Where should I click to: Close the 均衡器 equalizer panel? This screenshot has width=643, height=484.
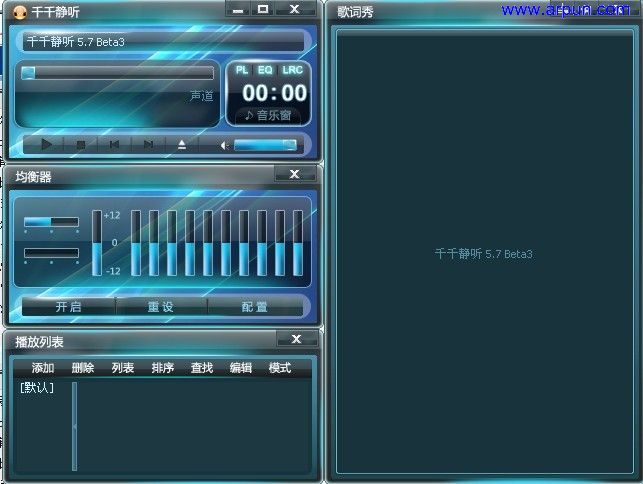click(294, 174)
